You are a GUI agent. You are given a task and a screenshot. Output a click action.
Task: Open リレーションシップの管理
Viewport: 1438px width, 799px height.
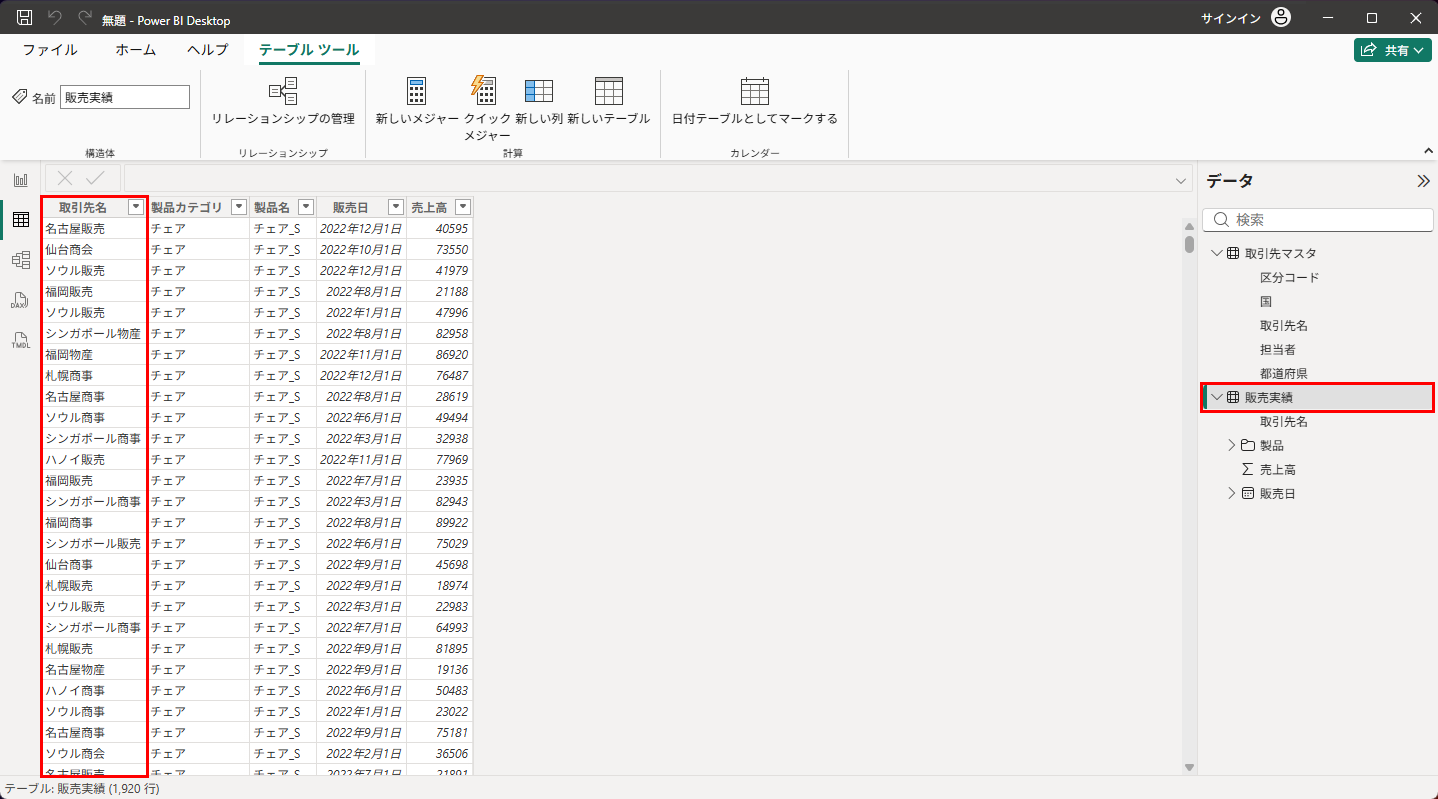tap(283, 101)
